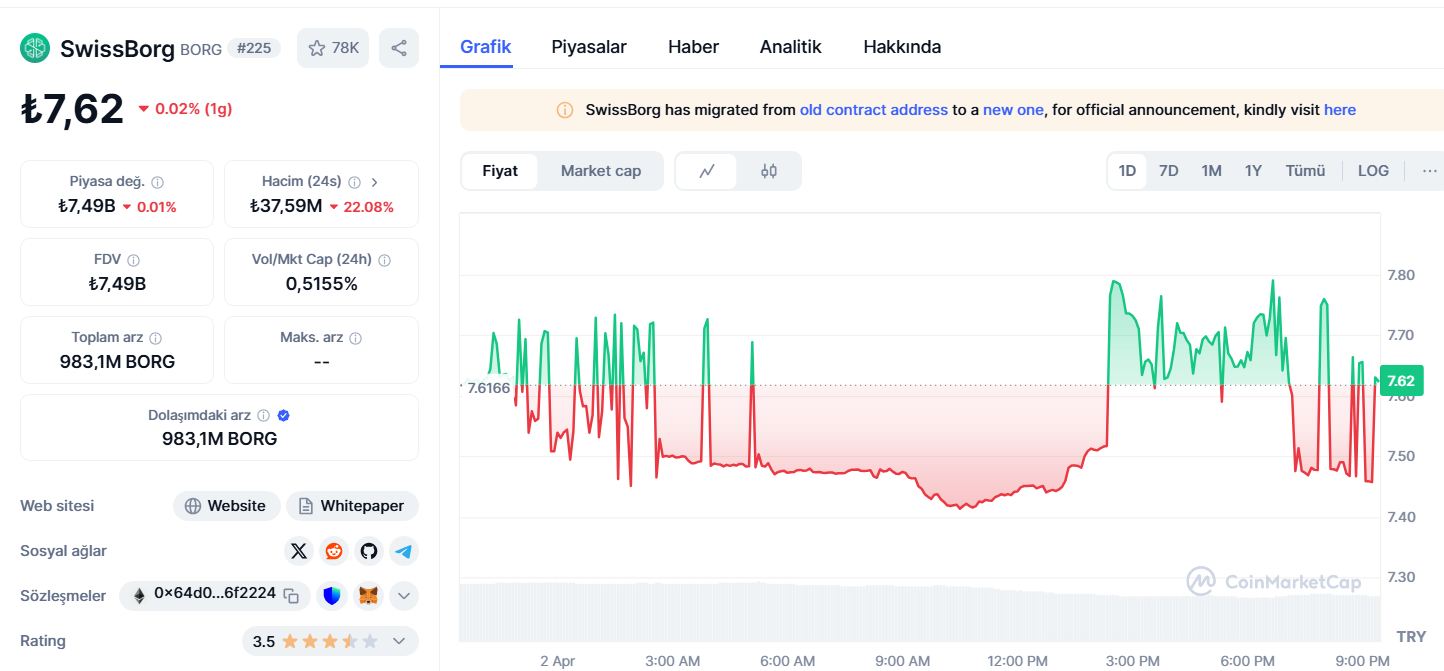
Task: Open the chart's more options ellipsis menu
Action: 1429,171
